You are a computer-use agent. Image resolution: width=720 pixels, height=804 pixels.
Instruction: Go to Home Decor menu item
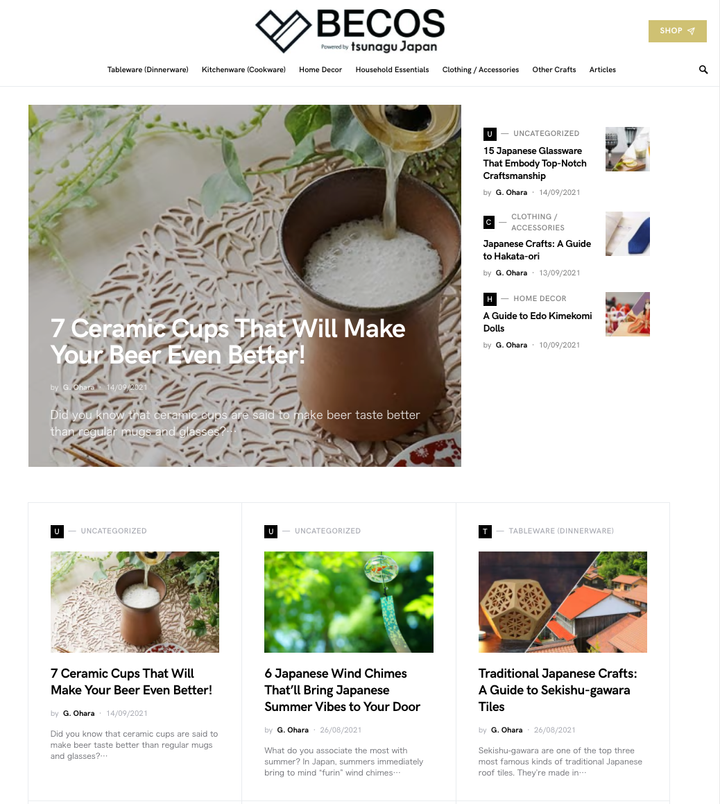(x=321, y=70)
